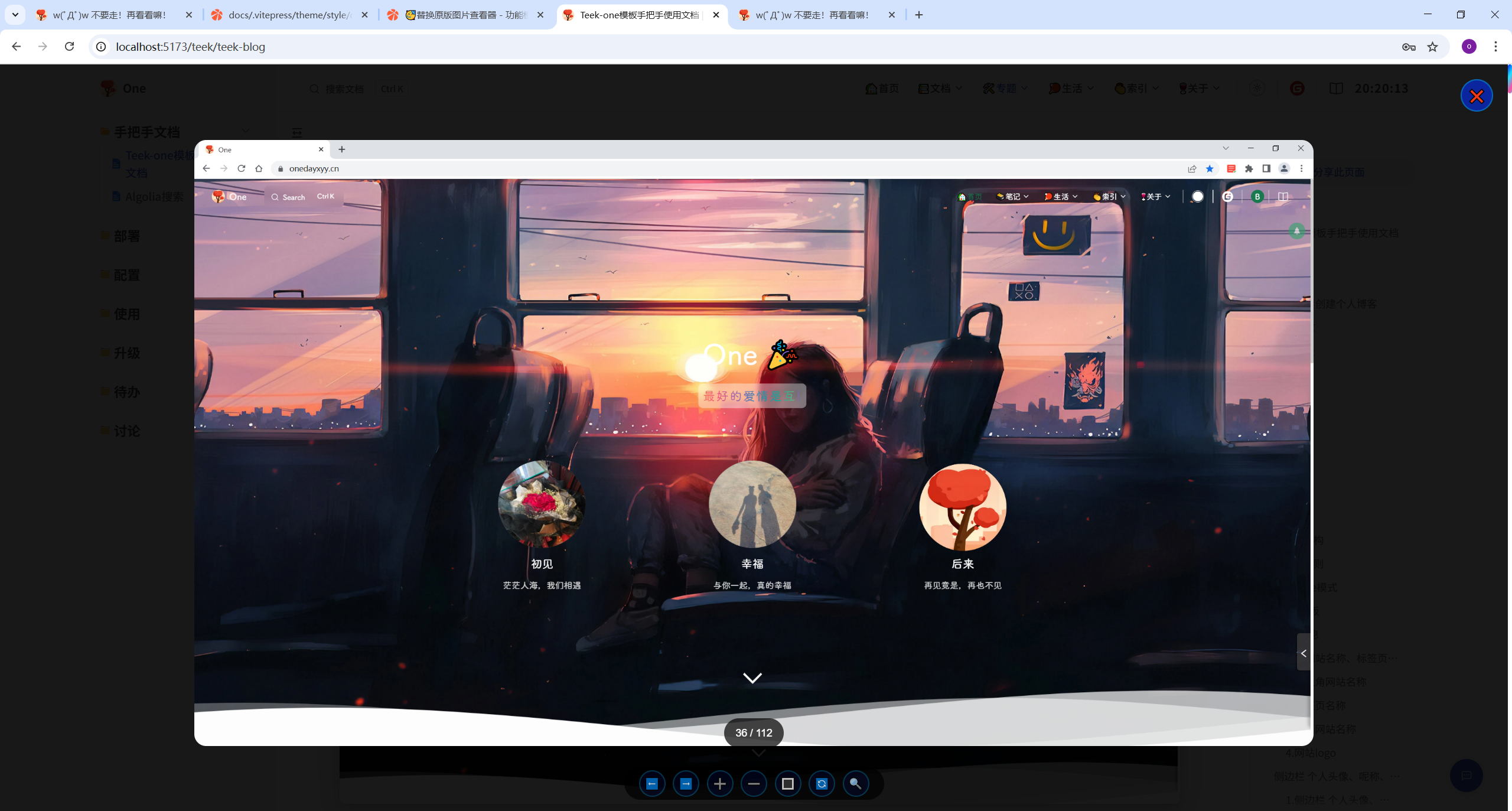
Task: Open Chrome's three-dot menu
Action: [1495, 47]
